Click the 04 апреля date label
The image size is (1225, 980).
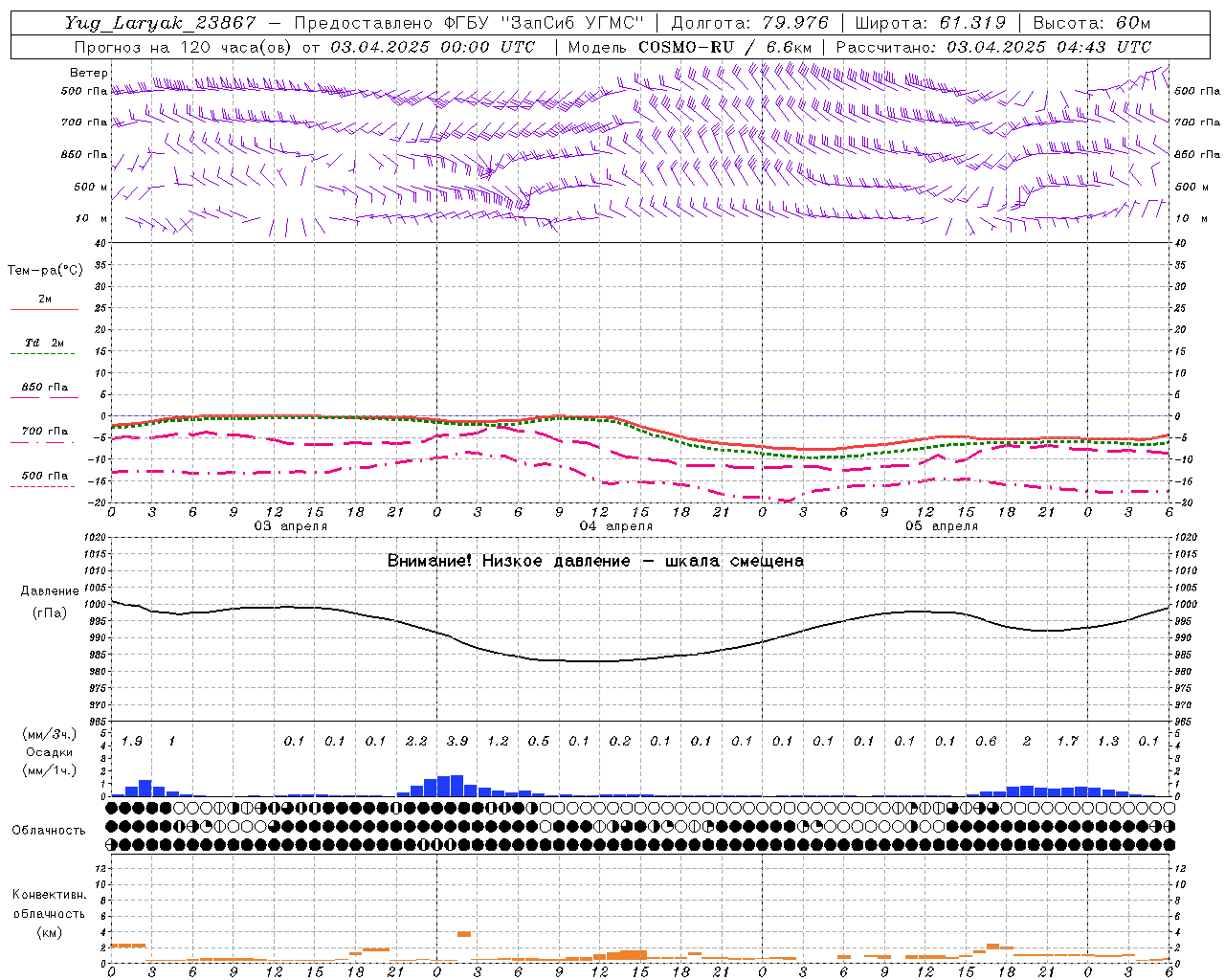point(616,526)
